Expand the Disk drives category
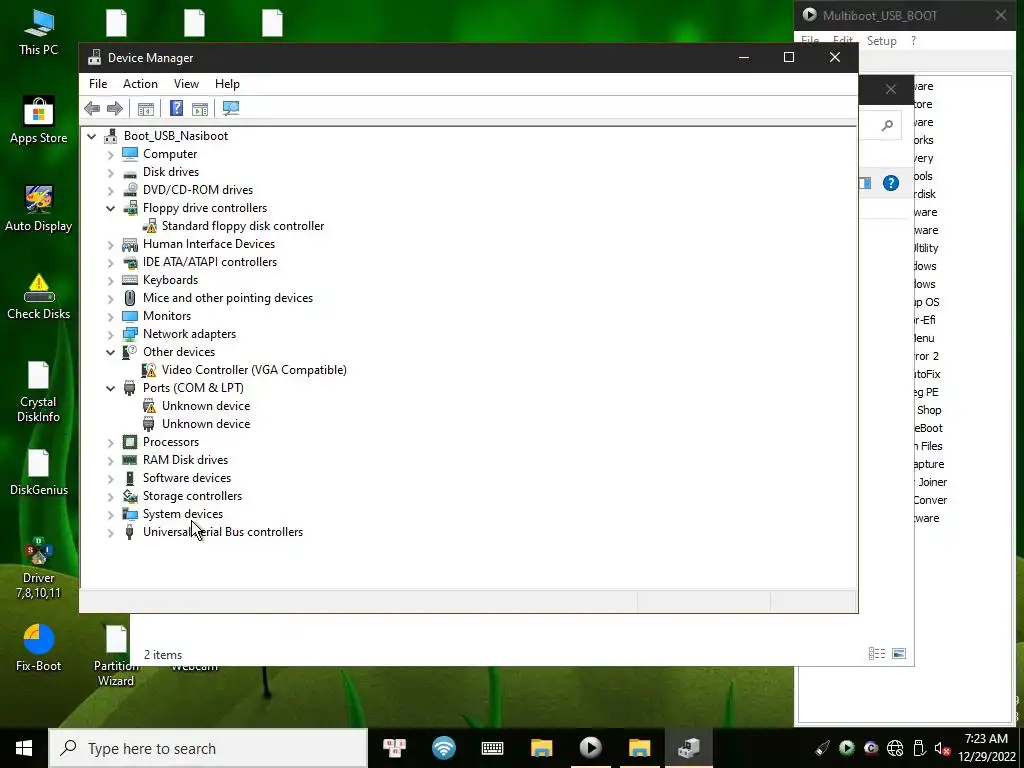This screenshot has width=1024, height=768. pyautogui.click(x=110, y=173)
